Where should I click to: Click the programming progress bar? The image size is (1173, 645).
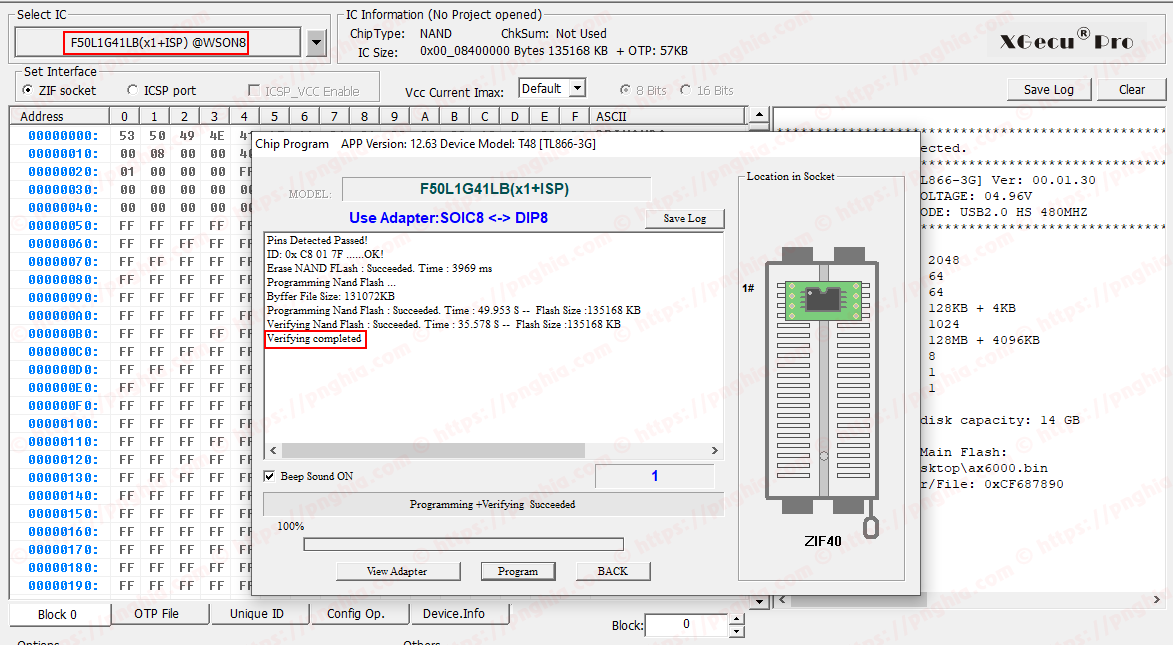point(464,544)
